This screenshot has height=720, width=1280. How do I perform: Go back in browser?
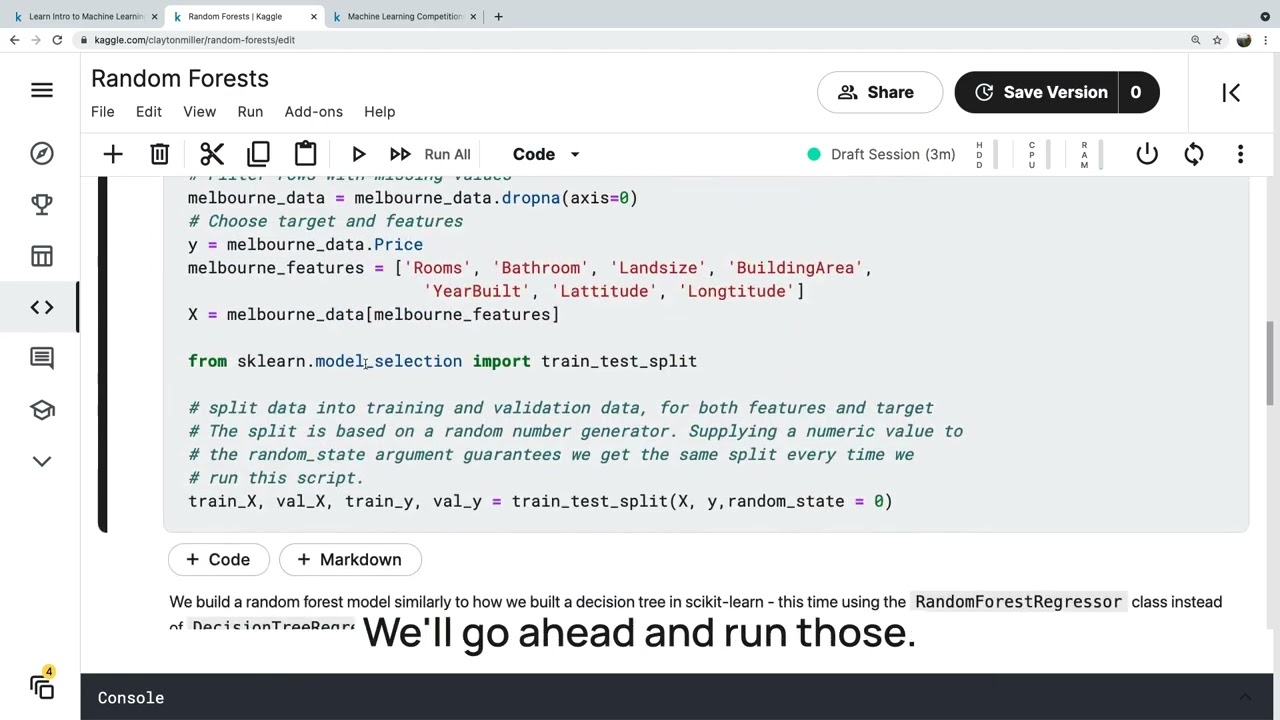coord(14,40)
